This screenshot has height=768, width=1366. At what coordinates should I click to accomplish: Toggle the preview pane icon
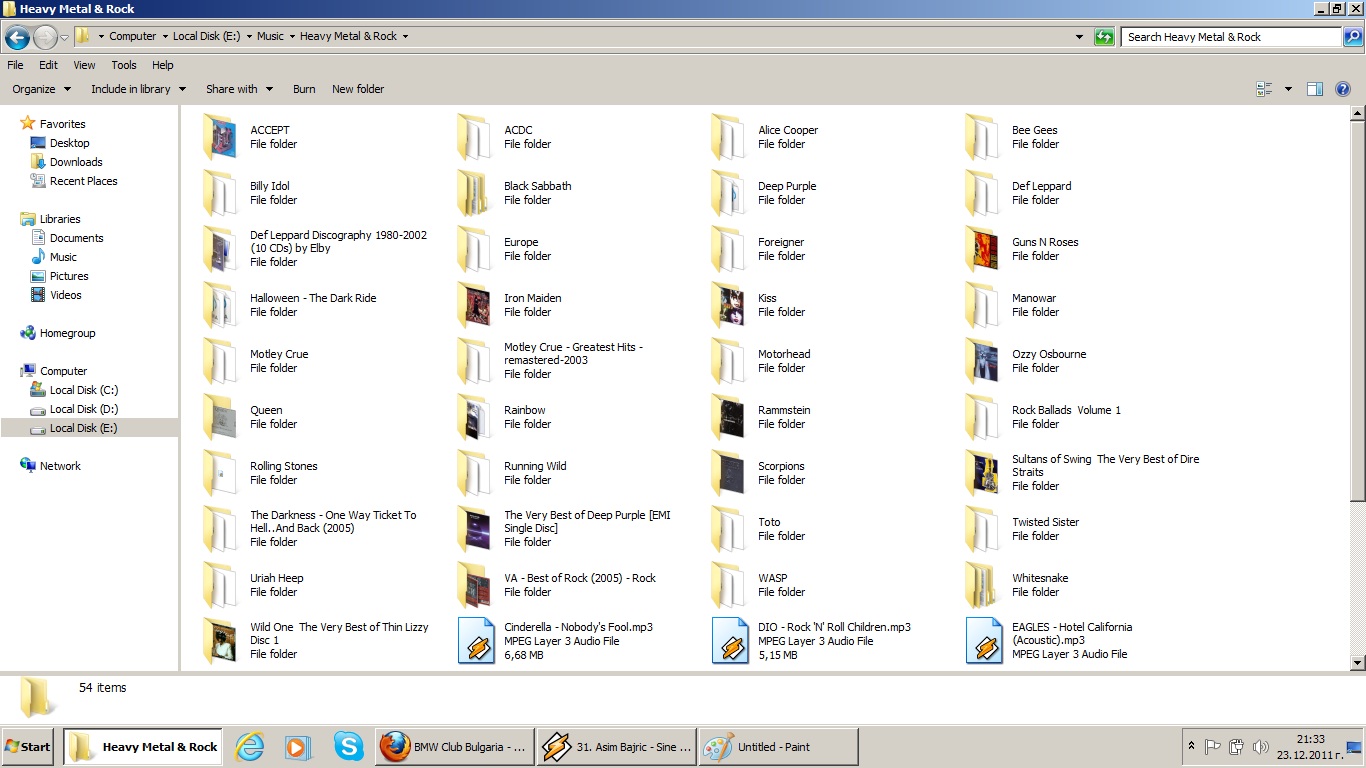(x=1315, y=89)
